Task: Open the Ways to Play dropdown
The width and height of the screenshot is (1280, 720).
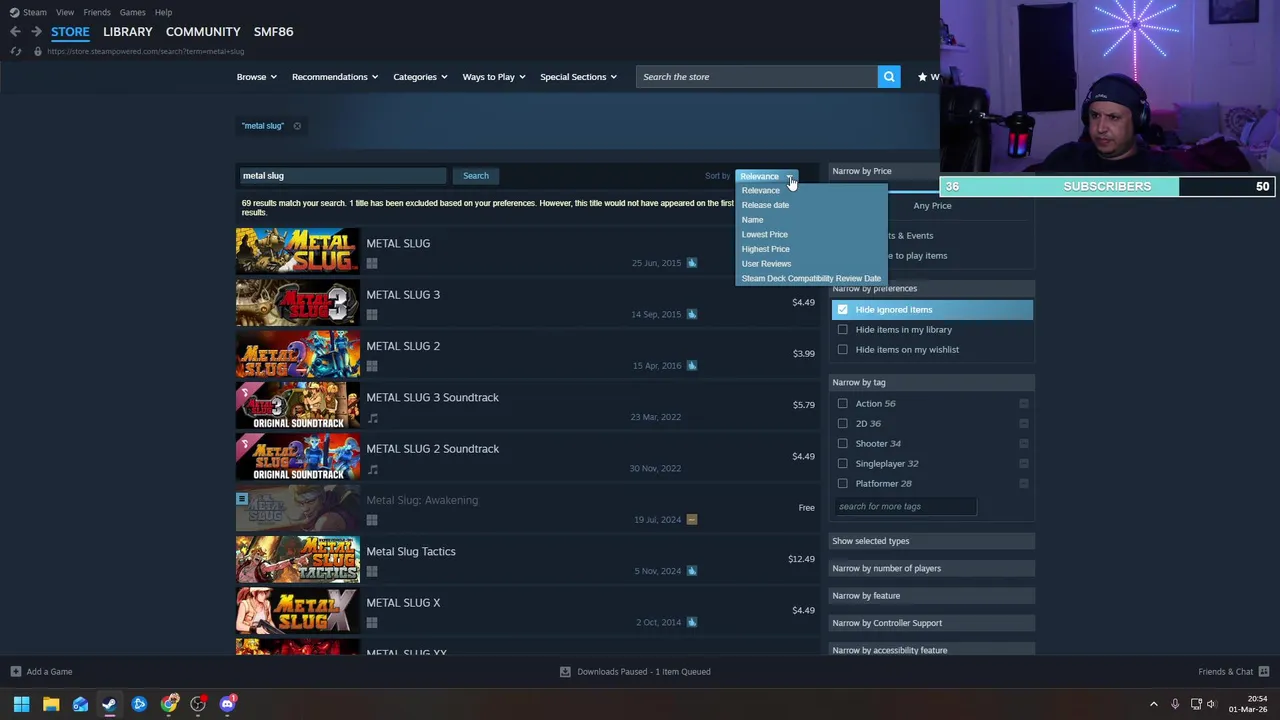Action: pyautogui.click(x=493, y=77)
